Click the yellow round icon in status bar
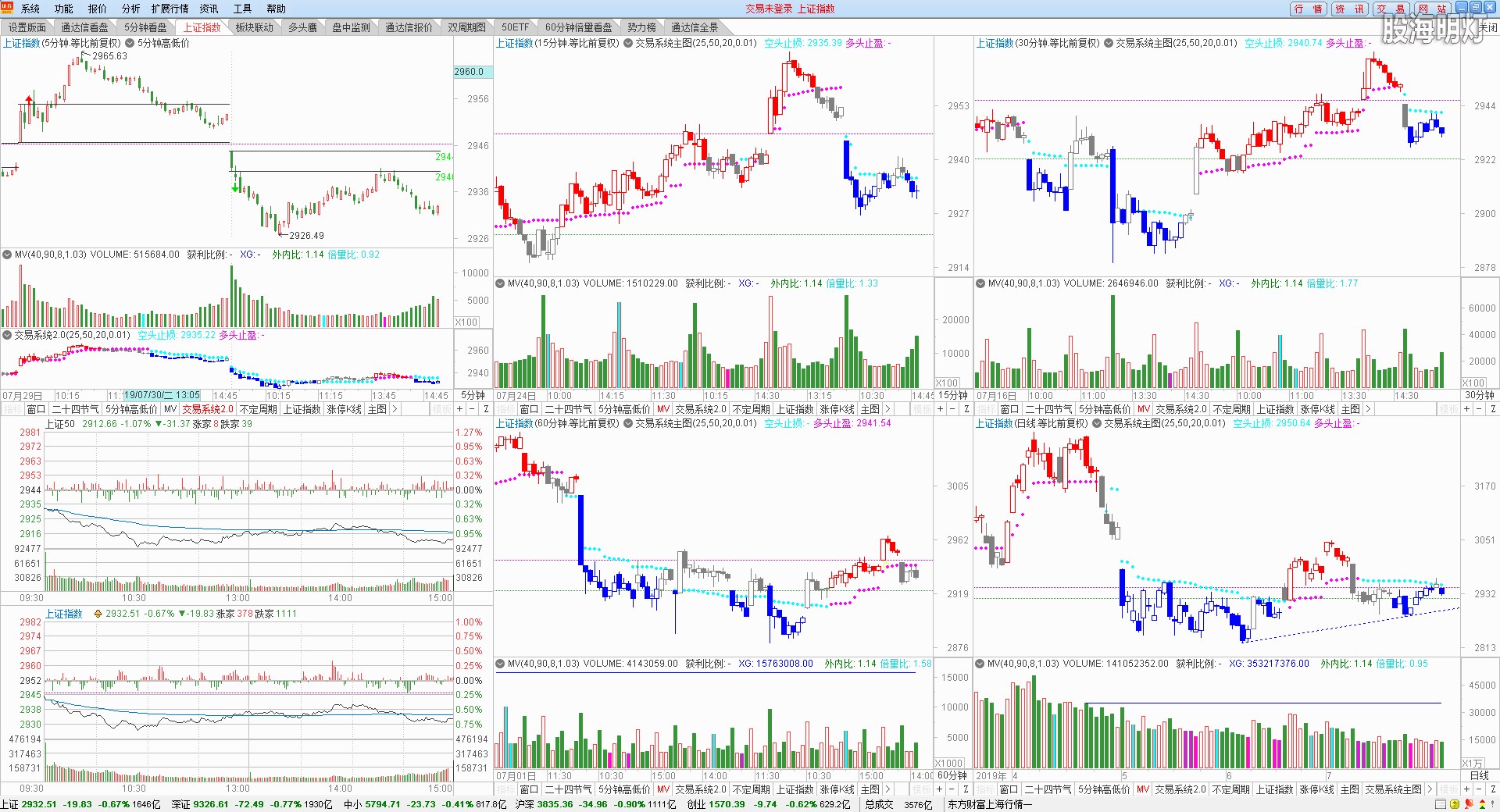The image size is (1500, 812). coord(1454,804)
